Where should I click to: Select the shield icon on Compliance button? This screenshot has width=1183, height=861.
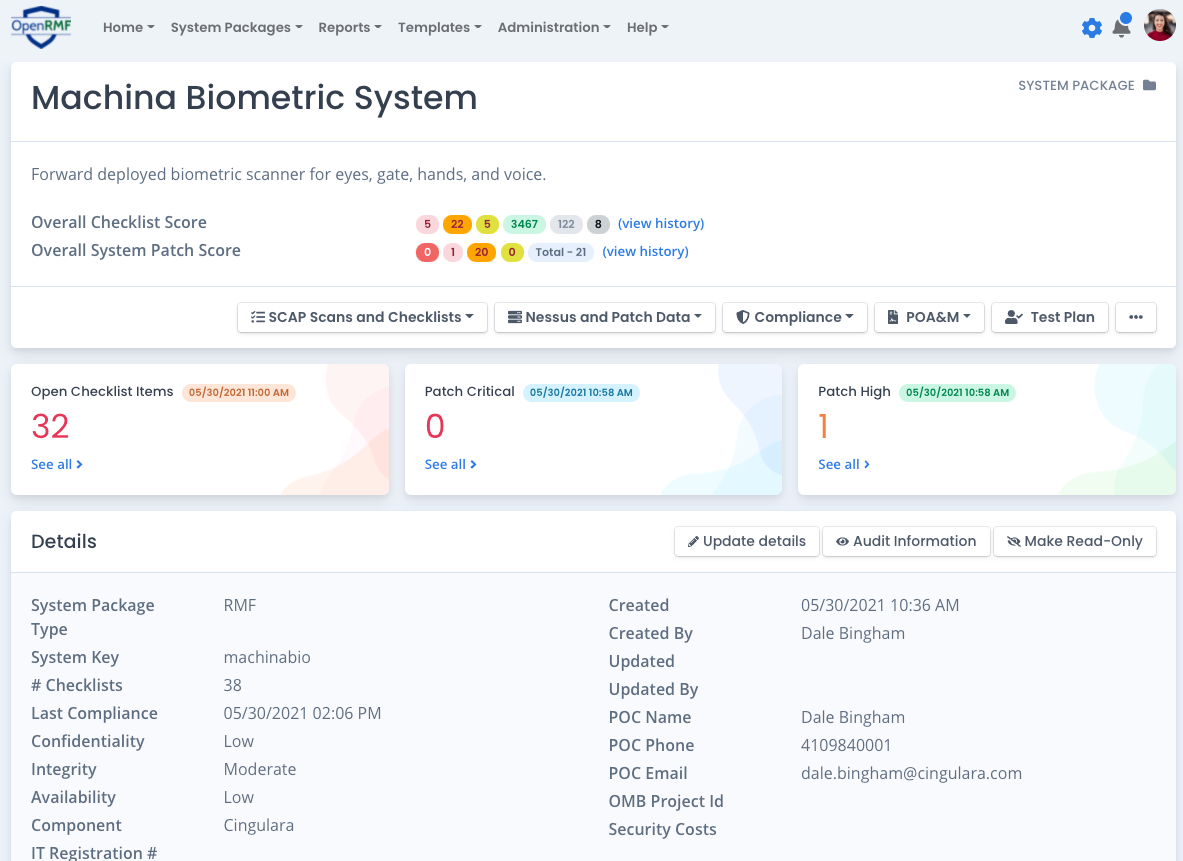743,317
